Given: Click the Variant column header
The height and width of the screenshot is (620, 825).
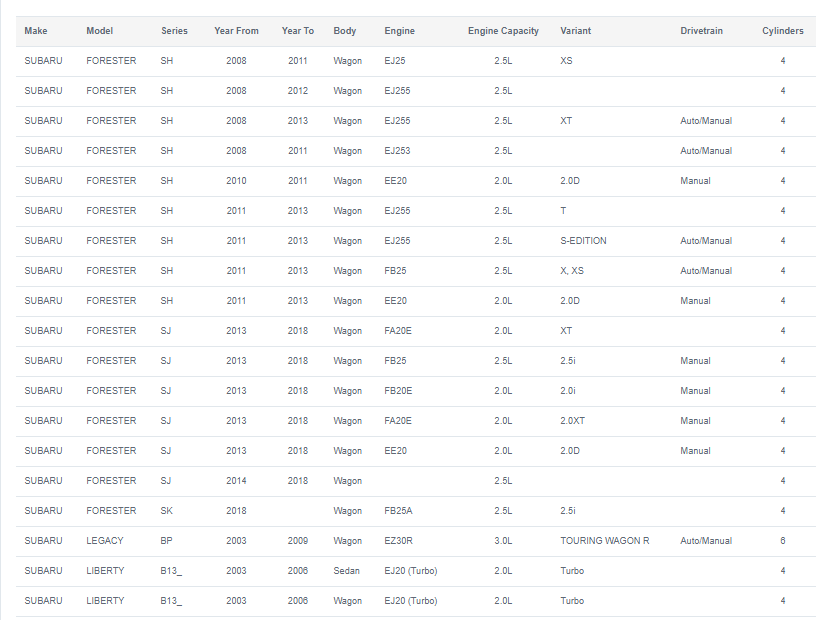Looking at the screenshot, I should [576, 31].
